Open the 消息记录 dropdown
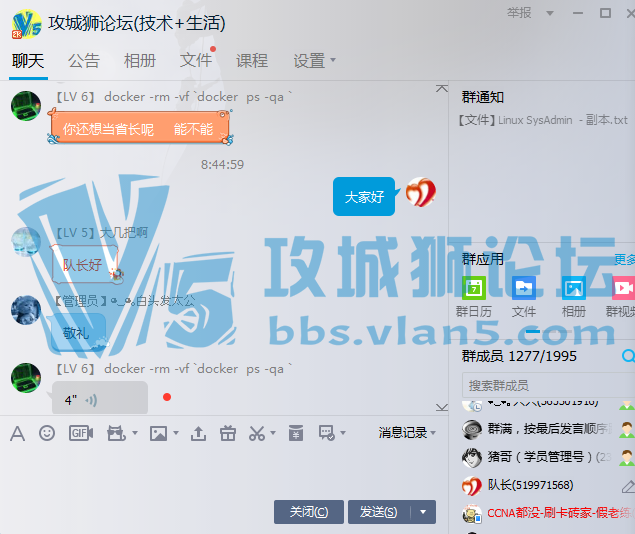 (407, 433)
